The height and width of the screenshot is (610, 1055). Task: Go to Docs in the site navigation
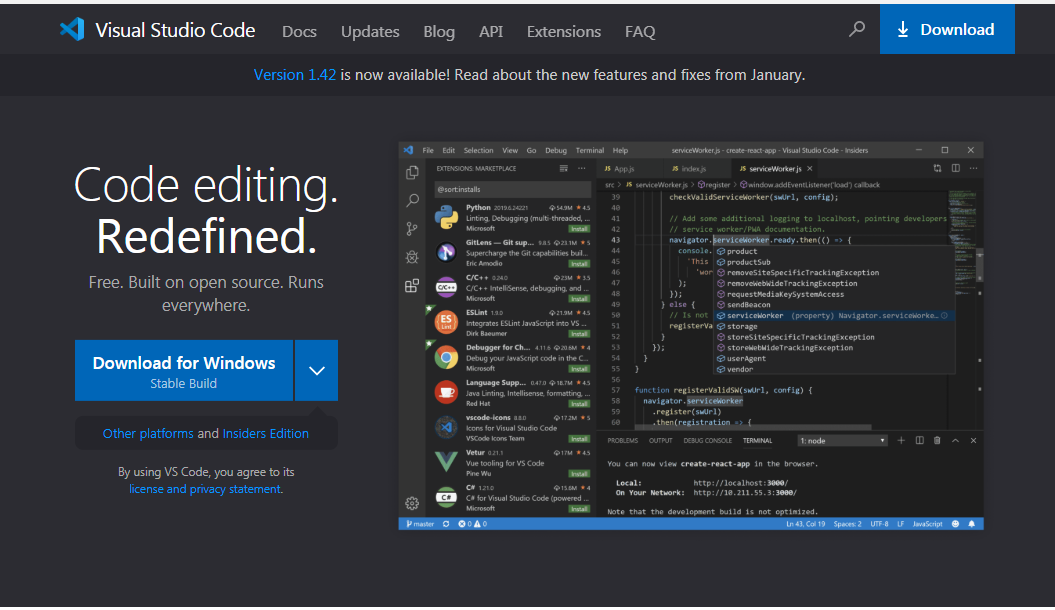pos(299,31)
